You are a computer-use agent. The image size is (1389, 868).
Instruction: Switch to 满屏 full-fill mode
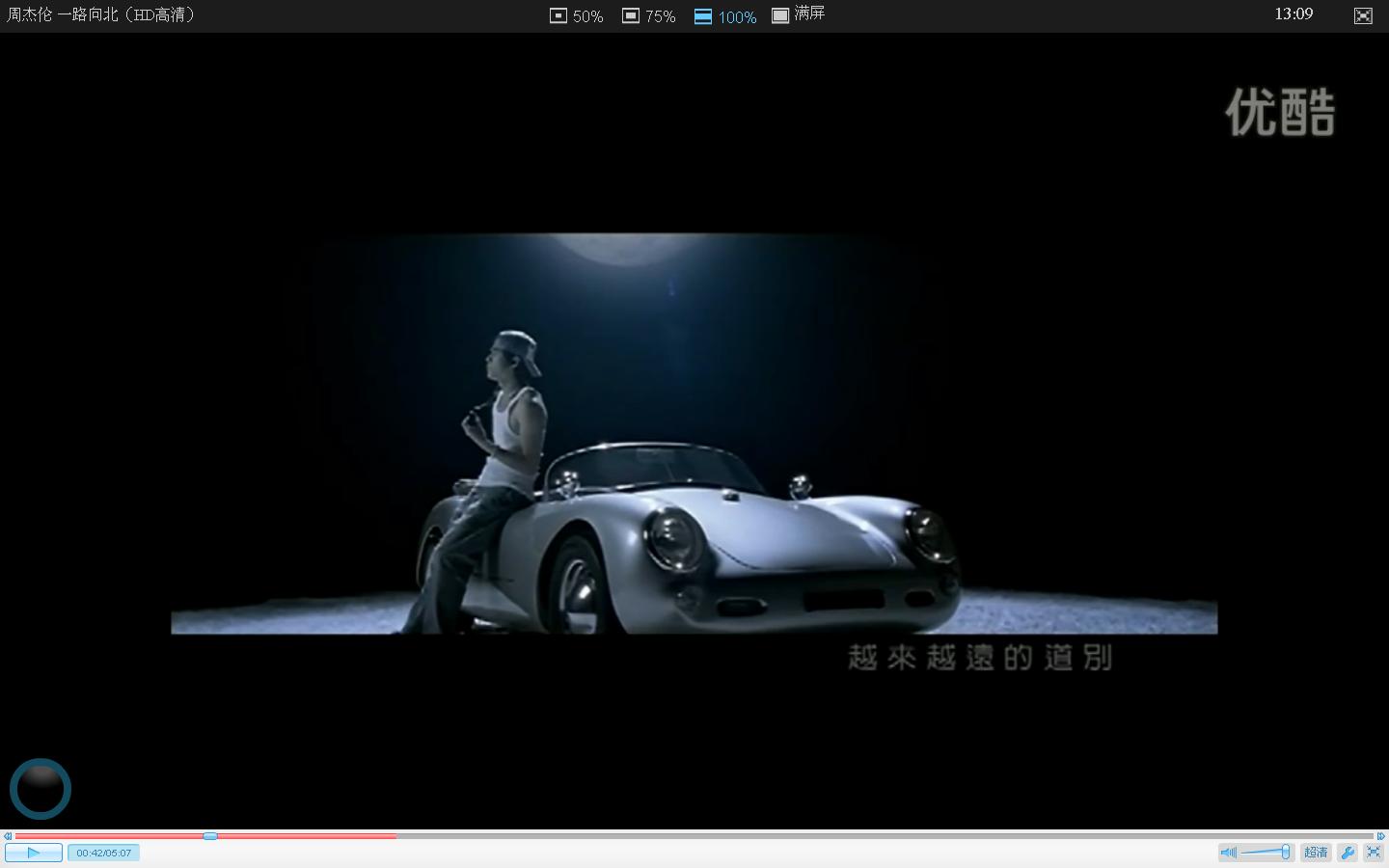[x=798, y=14]
